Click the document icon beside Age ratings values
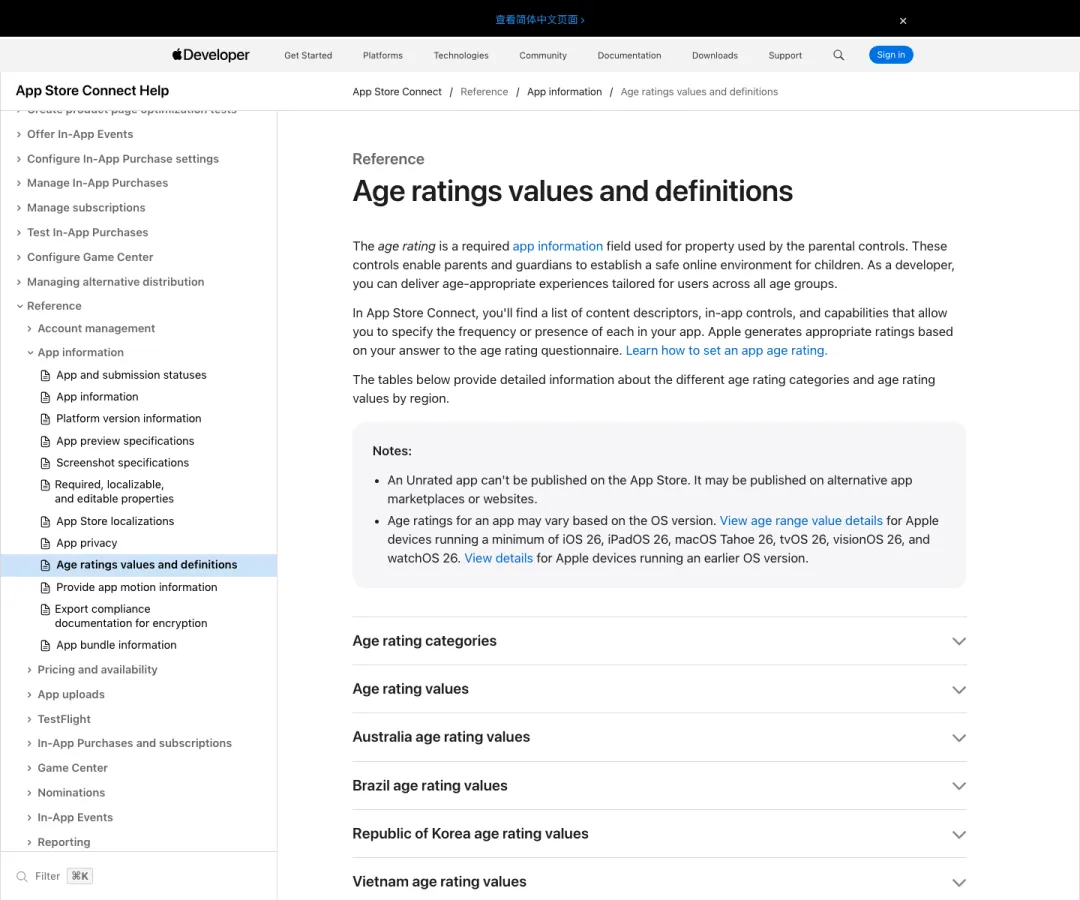Screen dimensions: 1080x900 coord(45,565)
